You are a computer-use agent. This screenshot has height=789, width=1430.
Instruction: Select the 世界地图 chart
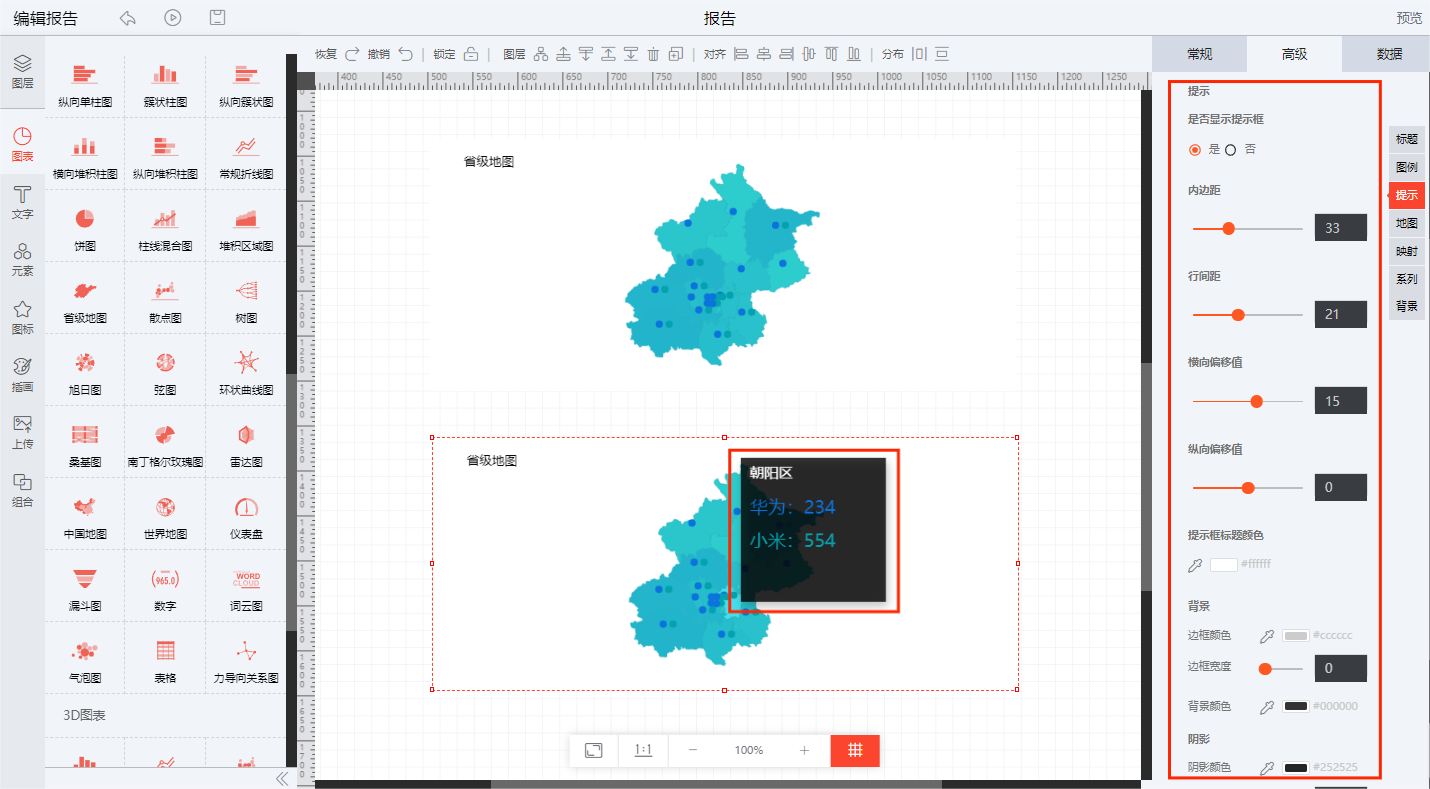click(x=165, y=516)
